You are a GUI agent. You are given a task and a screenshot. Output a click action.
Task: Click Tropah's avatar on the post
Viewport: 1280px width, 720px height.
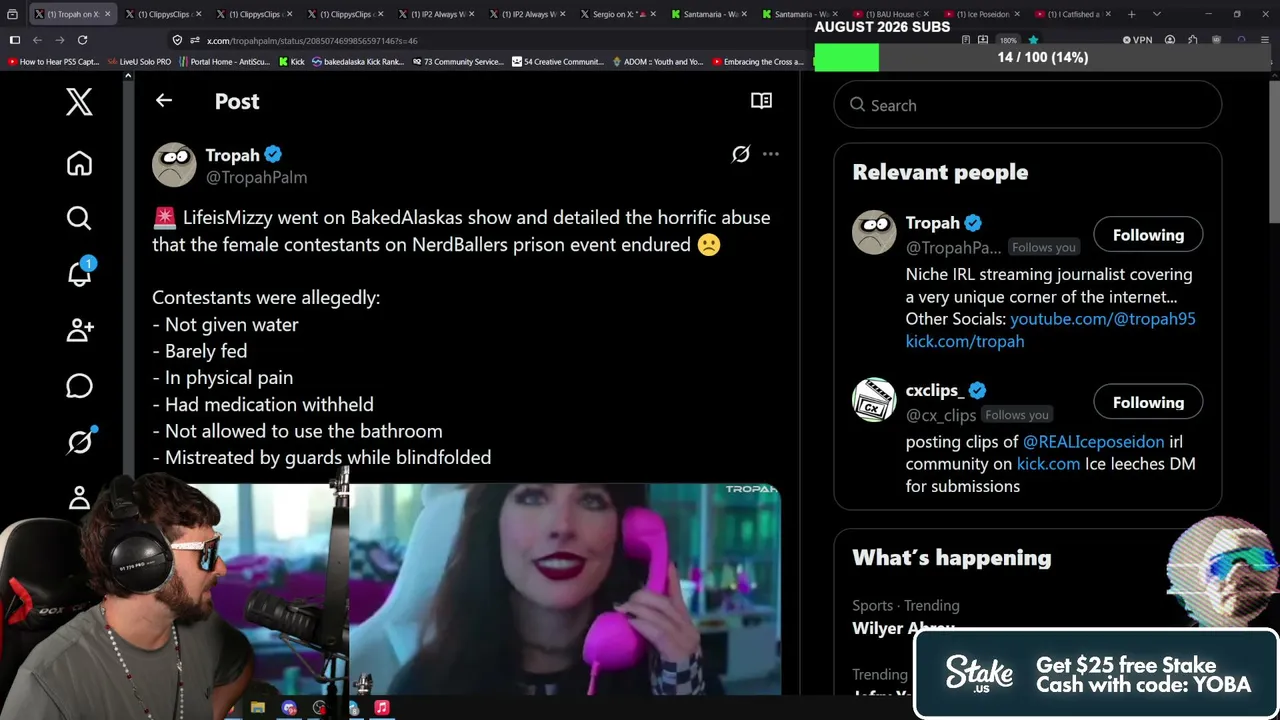174,165
